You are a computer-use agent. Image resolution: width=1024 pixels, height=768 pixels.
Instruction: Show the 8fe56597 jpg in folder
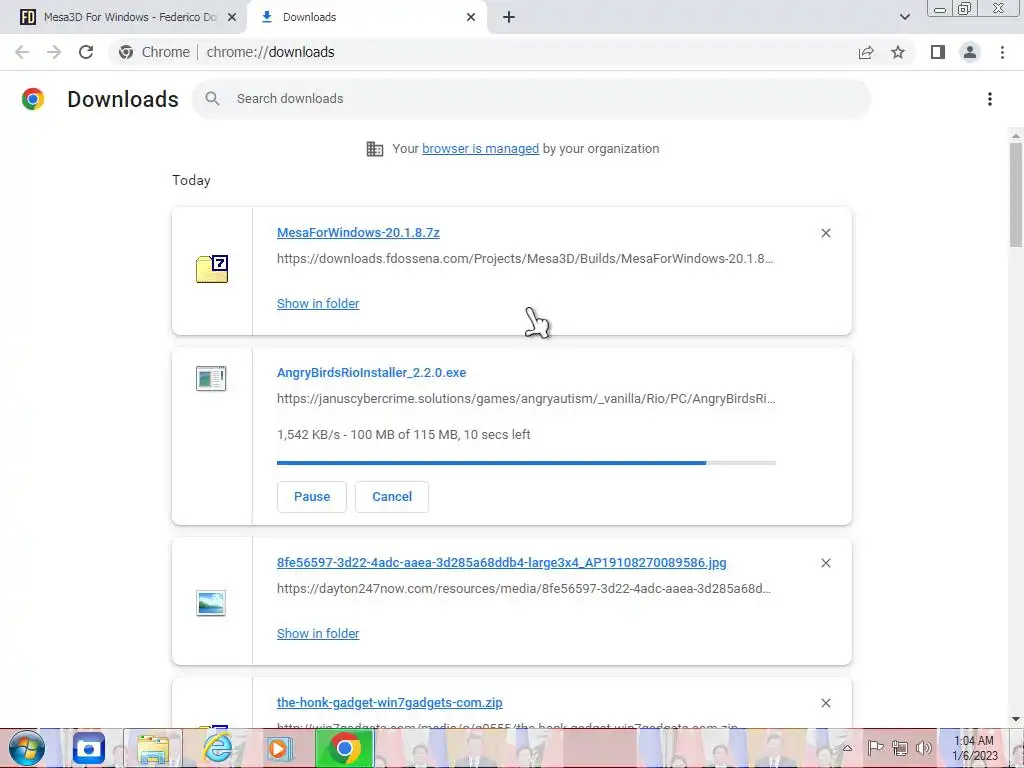pyautogui.click(x=318, y=633)
